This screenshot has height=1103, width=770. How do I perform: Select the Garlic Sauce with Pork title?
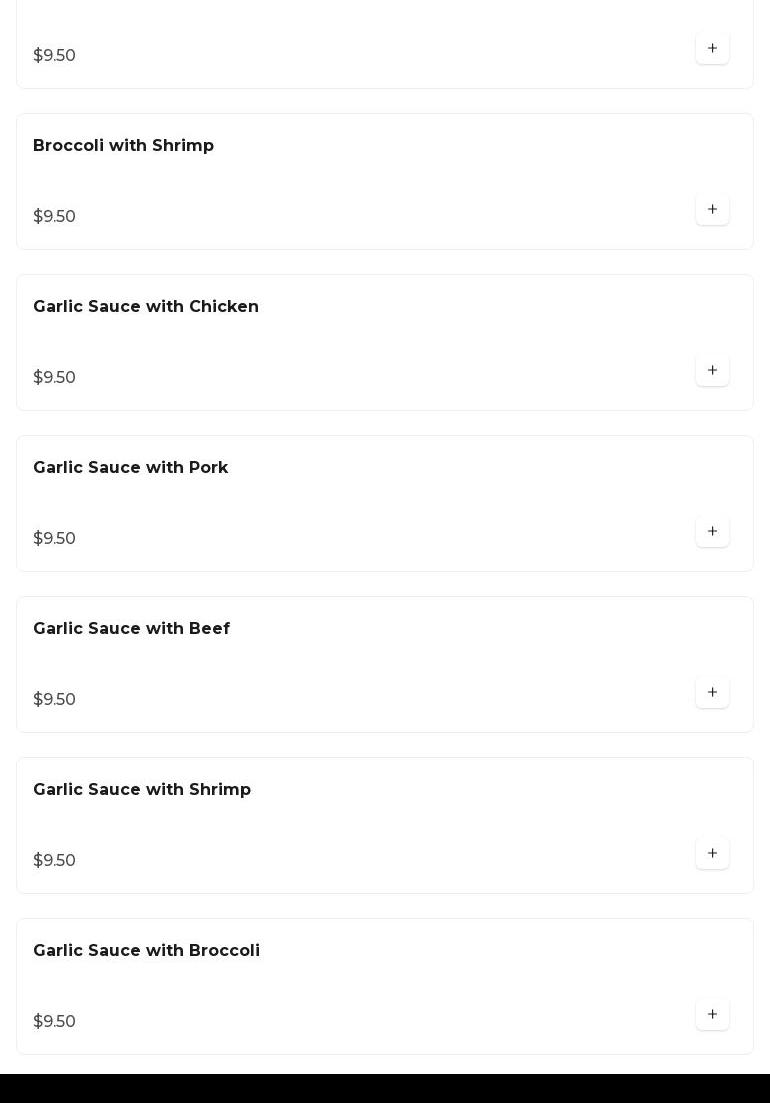(130, 468)
